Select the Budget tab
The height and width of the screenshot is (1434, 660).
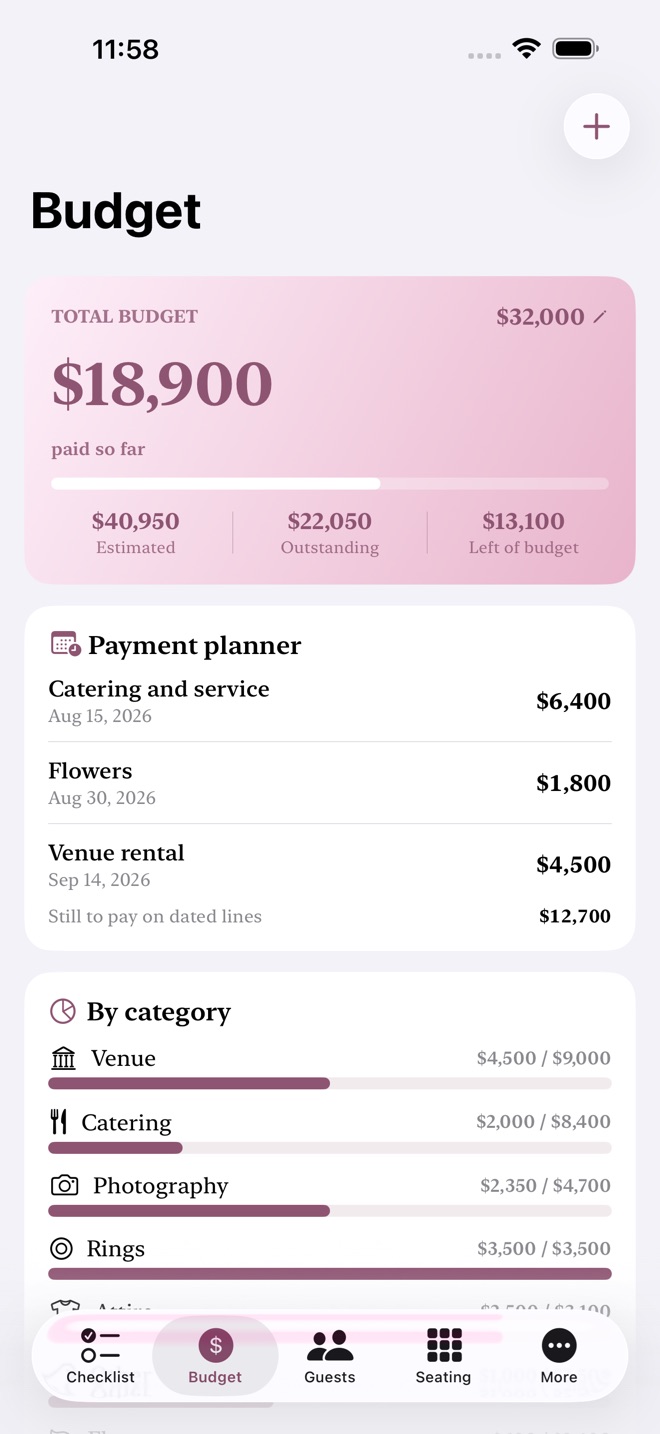tap(215, 1356)
